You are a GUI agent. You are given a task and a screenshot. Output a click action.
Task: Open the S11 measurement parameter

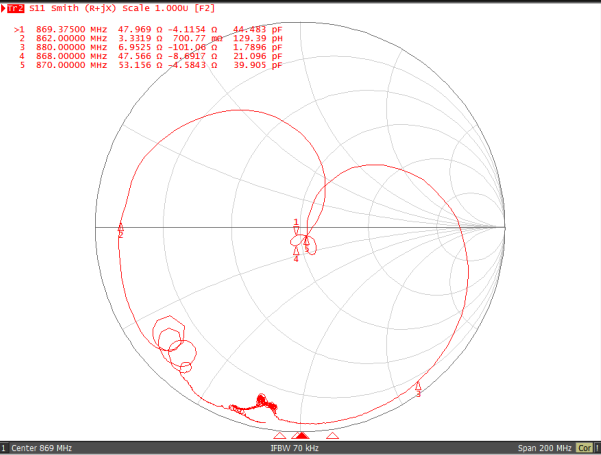coord(39,8)
